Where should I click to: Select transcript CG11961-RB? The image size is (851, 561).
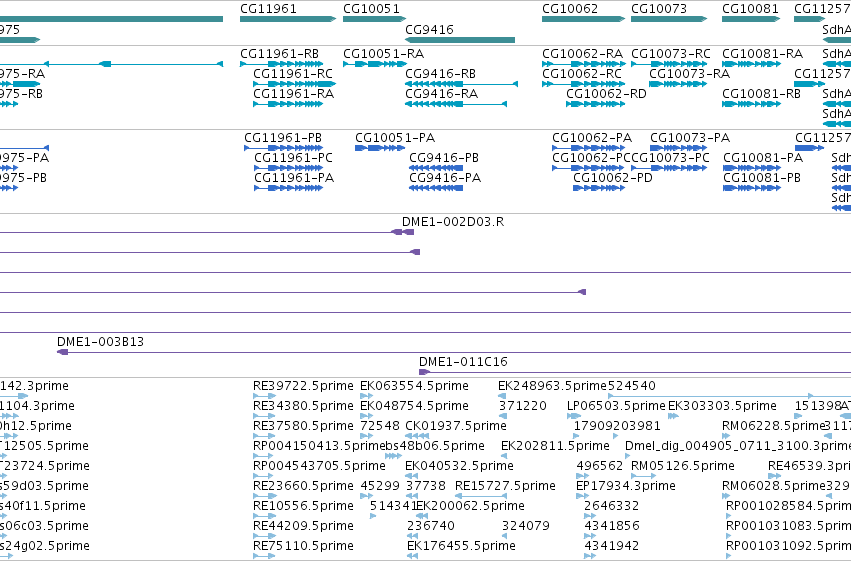(280, 54)
